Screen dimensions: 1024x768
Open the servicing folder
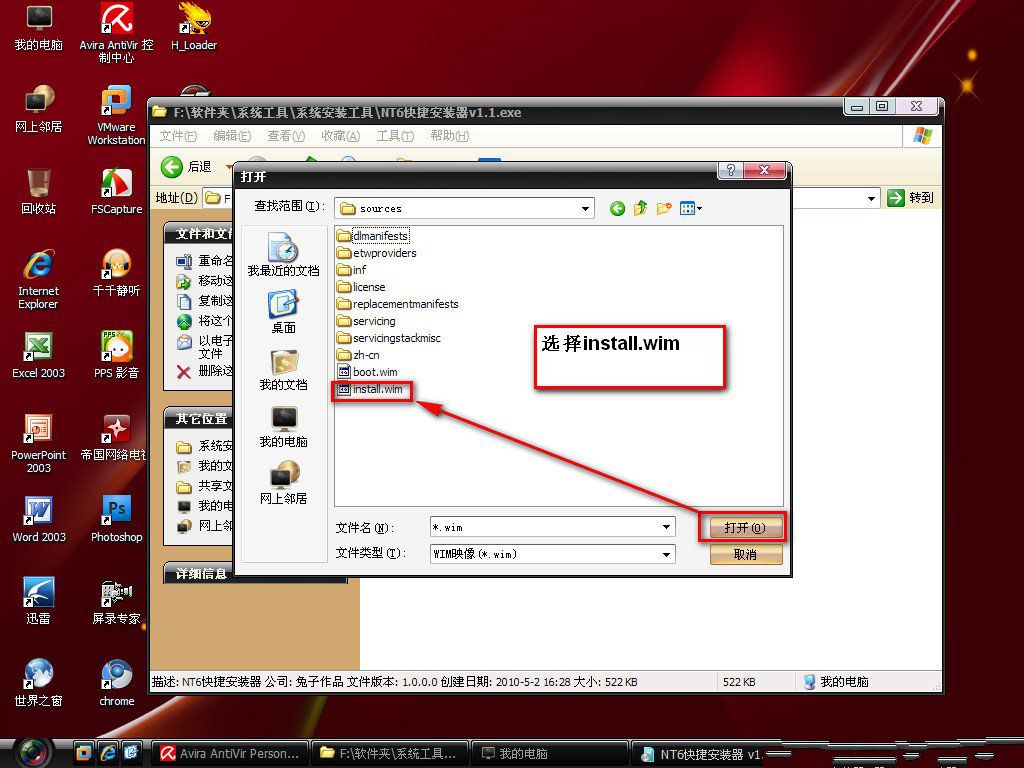[x=373, y=321]
